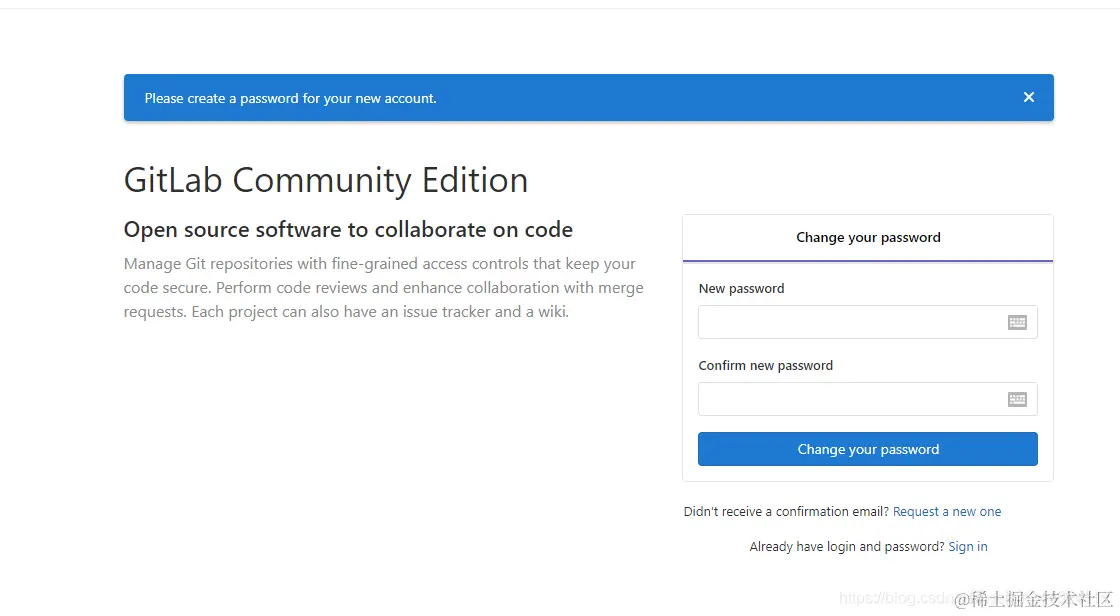Click the GitLab Community Edition heading
This screenshot has height=616, width=1120.
tap(326, 179)
